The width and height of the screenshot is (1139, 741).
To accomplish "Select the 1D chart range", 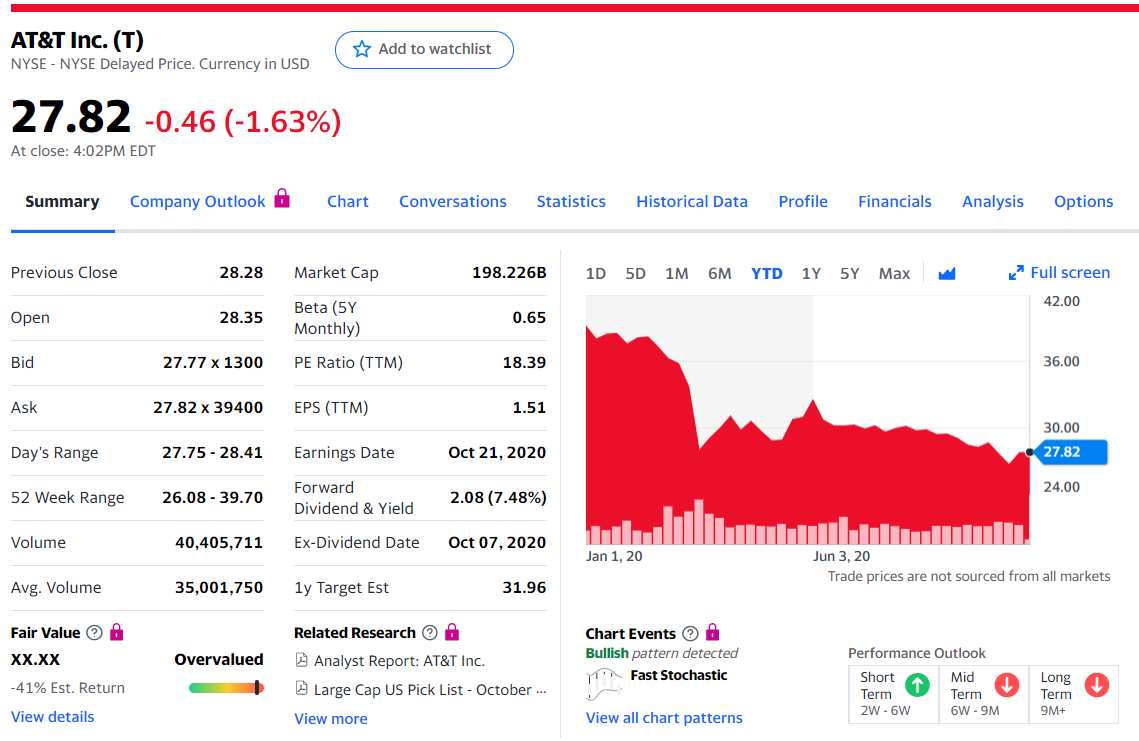I will click(x=596, y=274).
